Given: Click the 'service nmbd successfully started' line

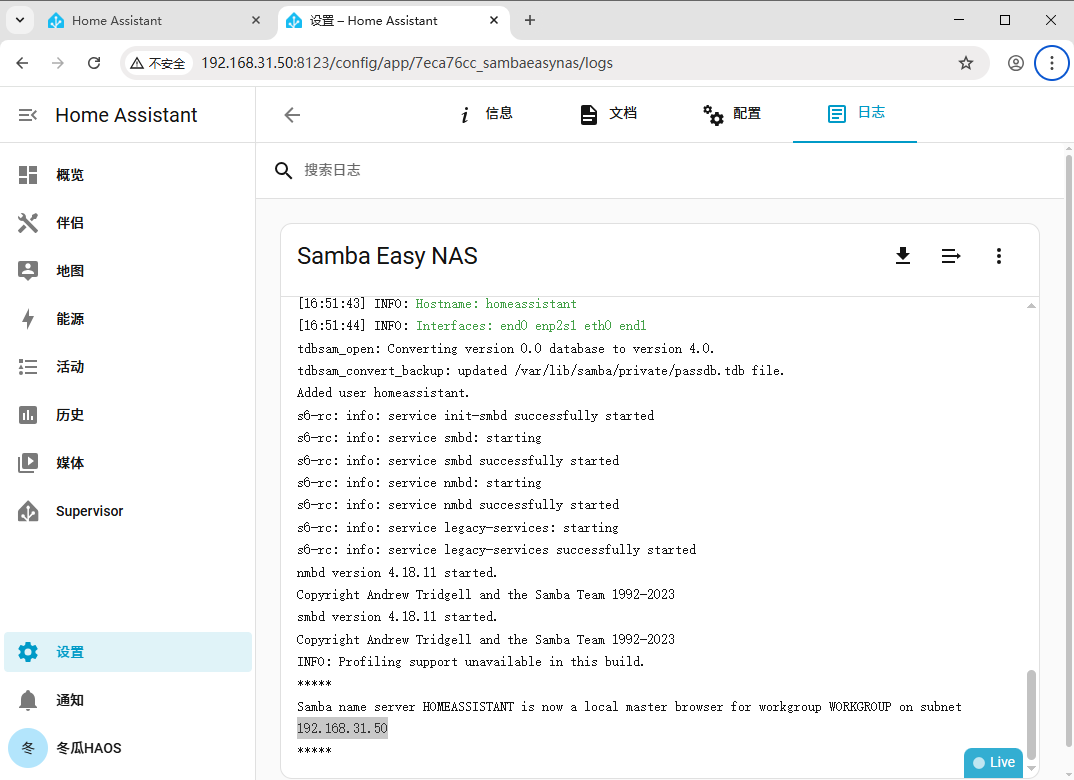Looking at the screenshot, I should click(458, 505).
